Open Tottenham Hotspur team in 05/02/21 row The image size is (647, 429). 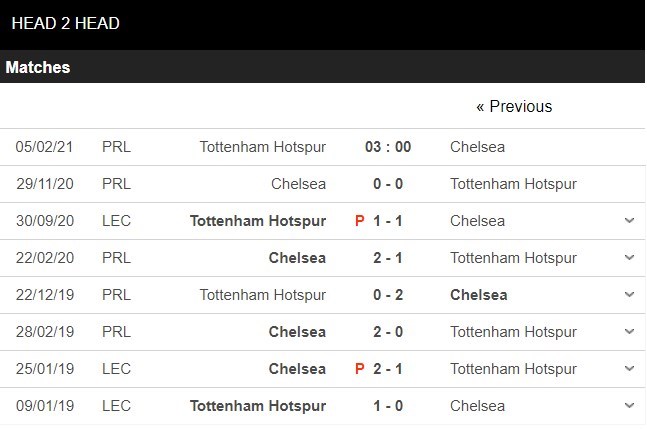tap(263, 147)
